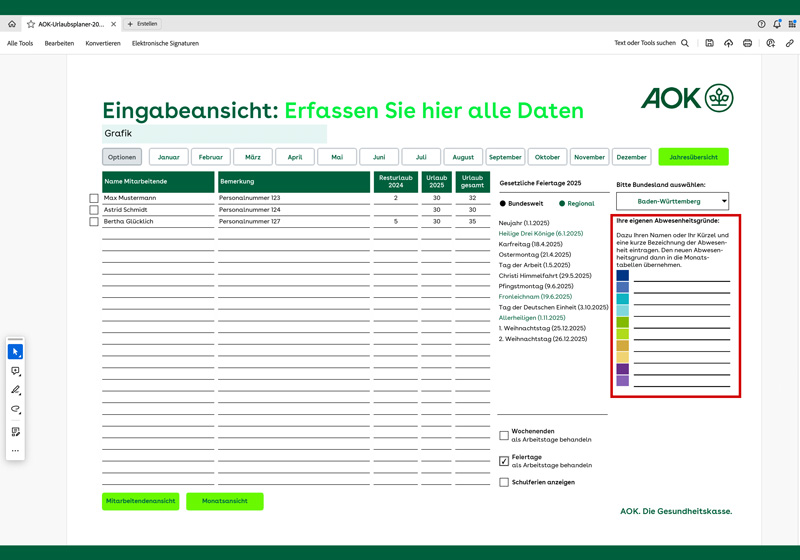Open the help question mark icon
Image resolution: width=800 pixels, height=560 pixels.
(761, 24)
